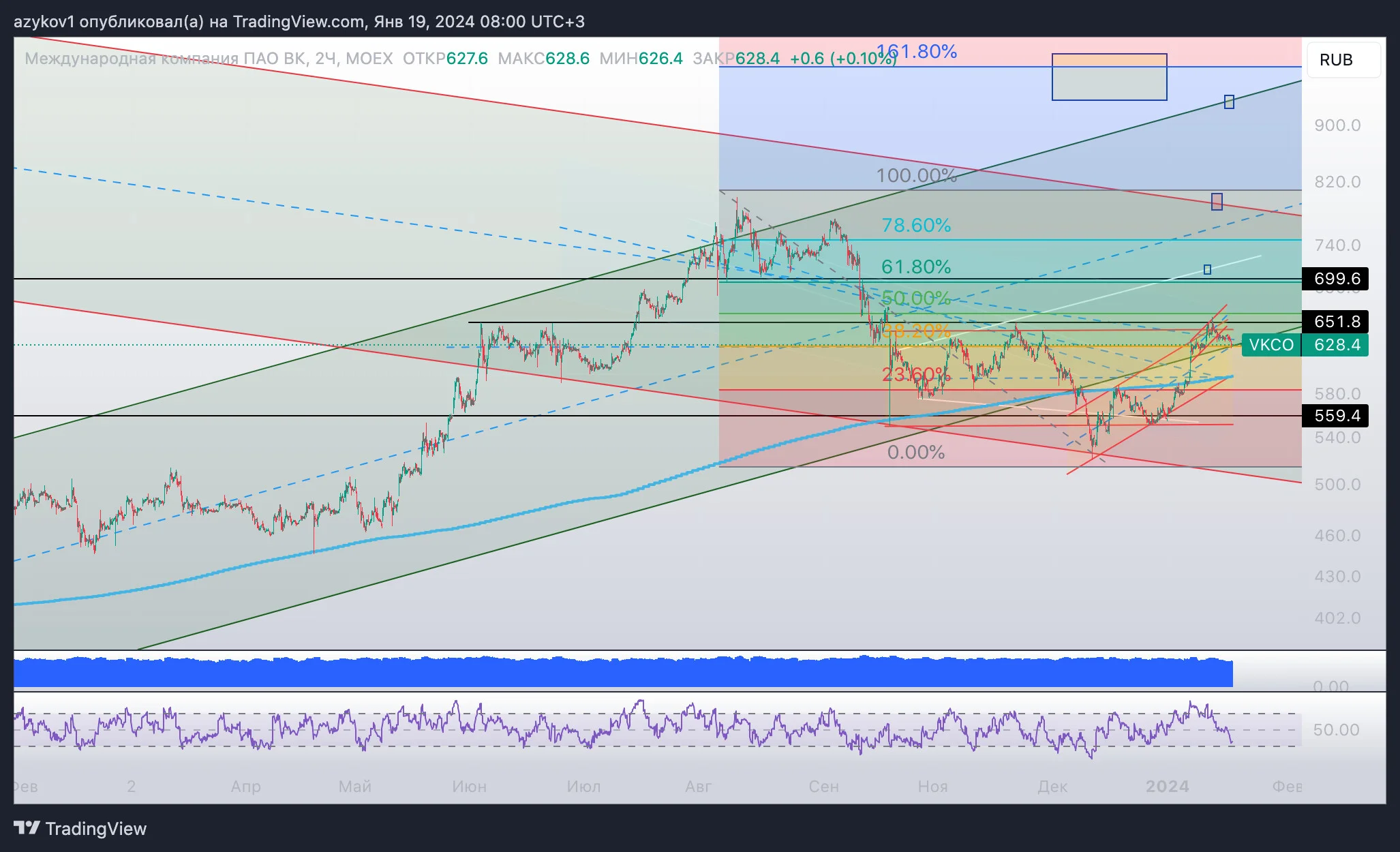This screenshot has height=852, width=1400.
Task: Click the 820.0 price axis label
Action: (x=1337, y=182)
